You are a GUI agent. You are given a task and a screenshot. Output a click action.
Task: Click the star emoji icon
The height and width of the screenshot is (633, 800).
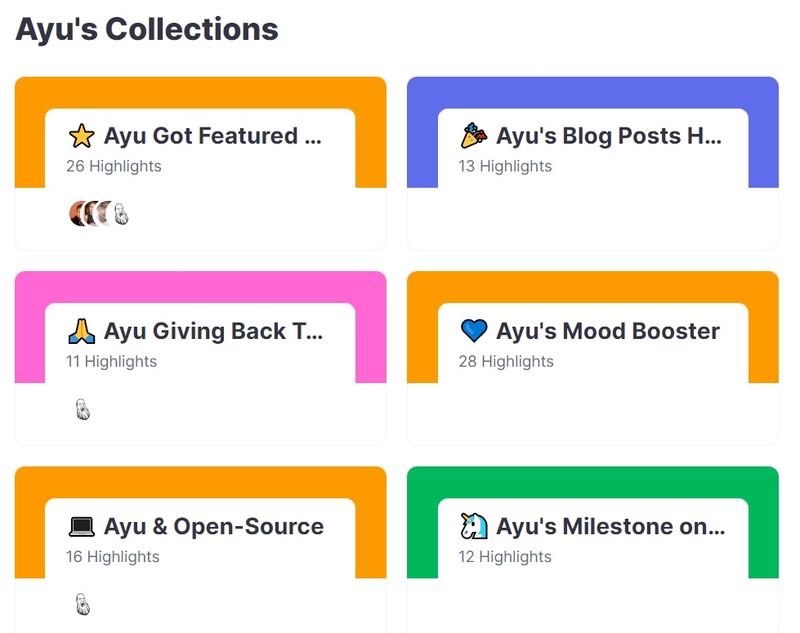tap(81, 136)
